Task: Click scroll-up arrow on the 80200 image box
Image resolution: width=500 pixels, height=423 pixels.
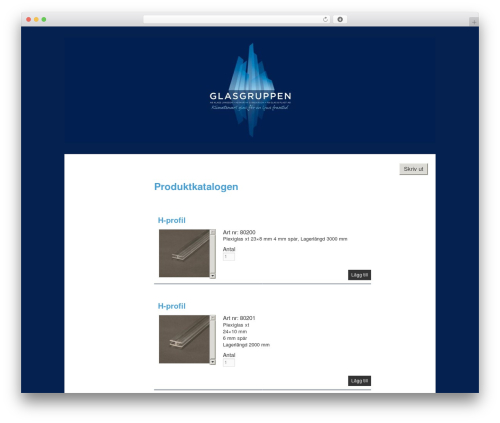Action: coord(213,232)
